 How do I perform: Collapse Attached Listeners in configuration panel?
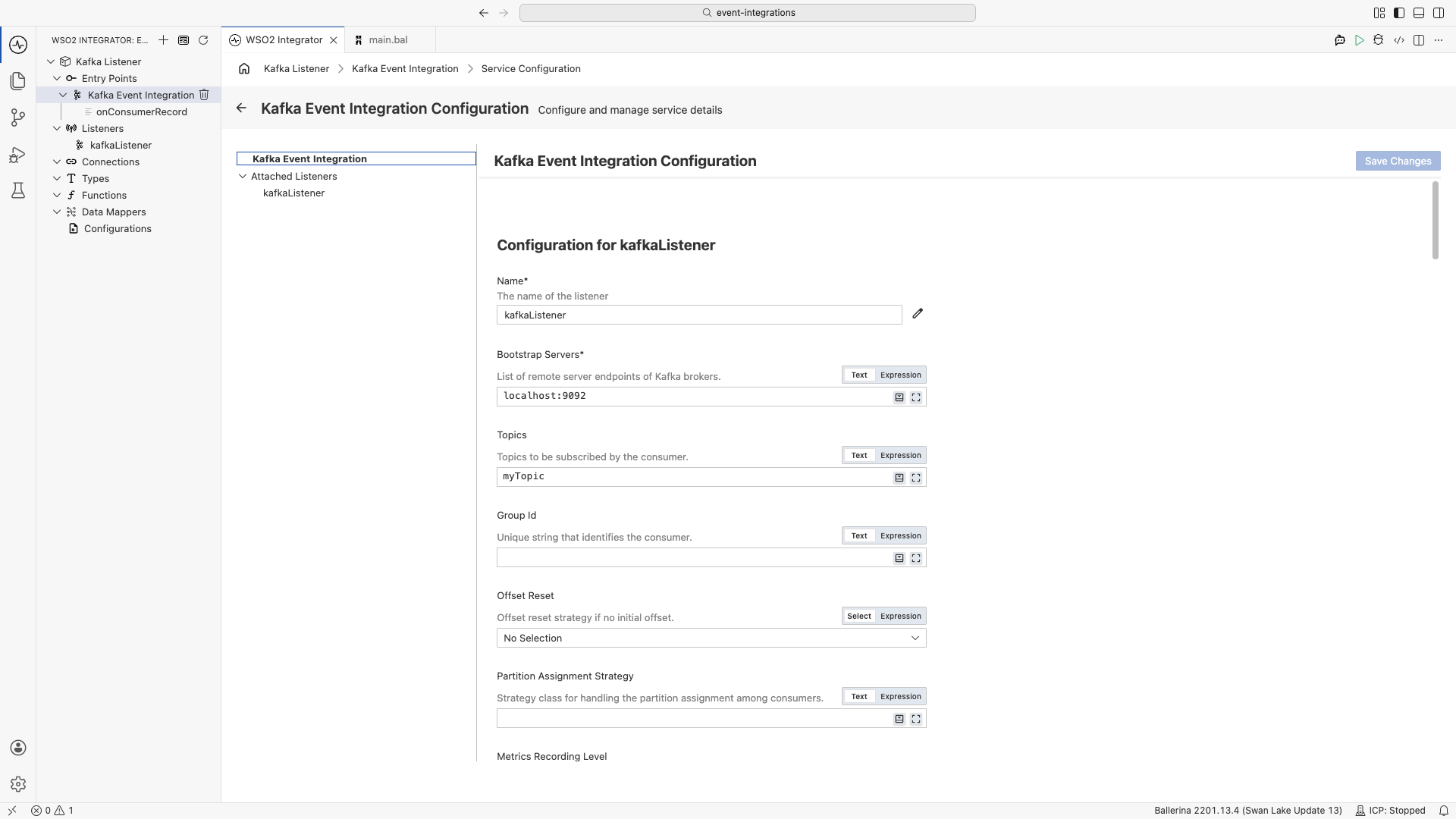point(243,176)
